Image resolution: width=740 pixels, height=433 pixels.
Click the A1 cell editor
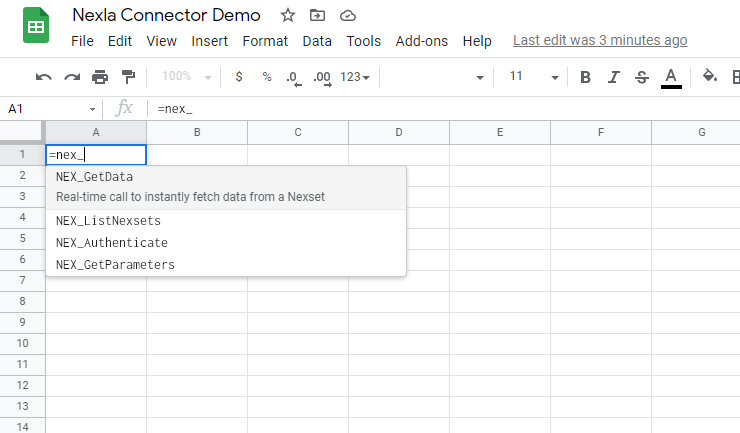click(96, 155)
